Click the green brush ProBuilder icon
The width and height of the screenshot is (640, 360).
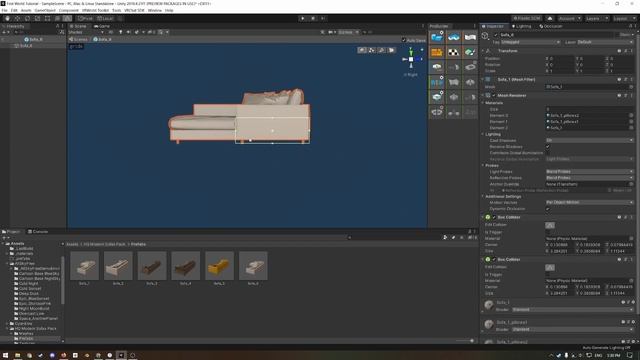[x=470, y=52]
